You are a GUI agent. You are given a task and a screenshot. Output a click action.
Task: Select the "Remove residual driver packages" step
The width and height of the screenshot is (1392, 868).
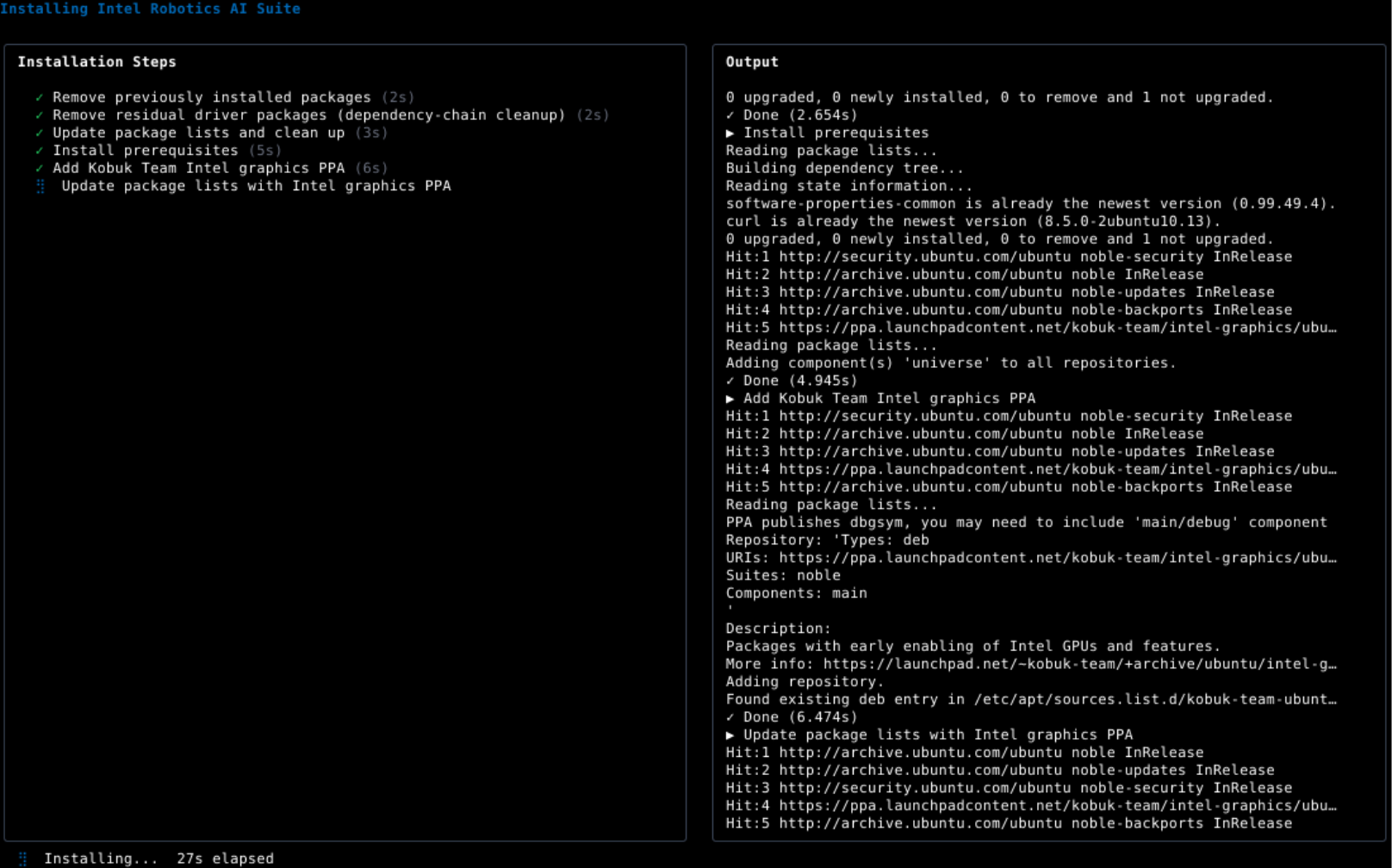pos(309,115)
